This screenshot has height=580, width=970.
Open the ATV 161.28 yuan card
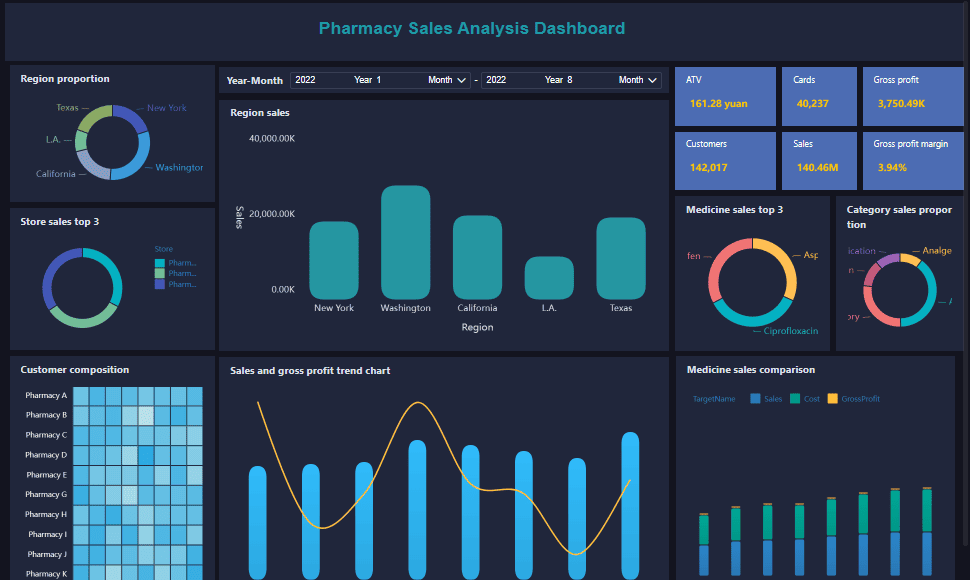click(725, 96)
